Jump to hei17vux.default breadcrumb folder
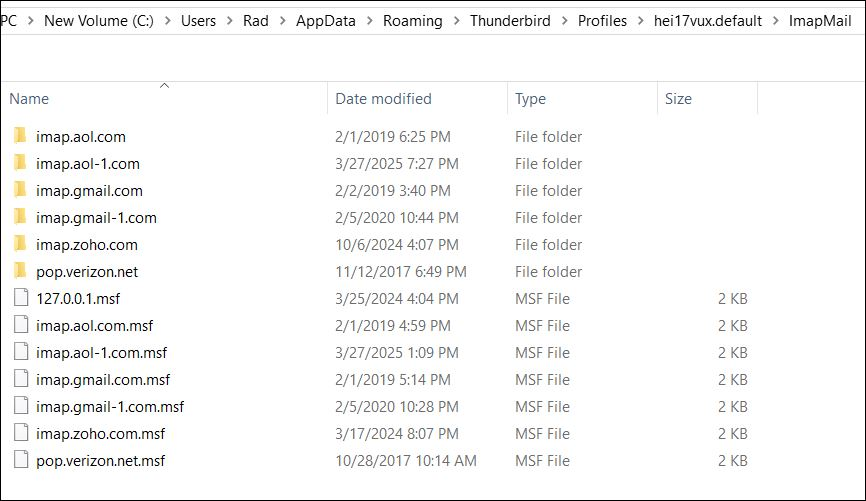The width and height of the screenshot is (866, 501). (707, 21)
